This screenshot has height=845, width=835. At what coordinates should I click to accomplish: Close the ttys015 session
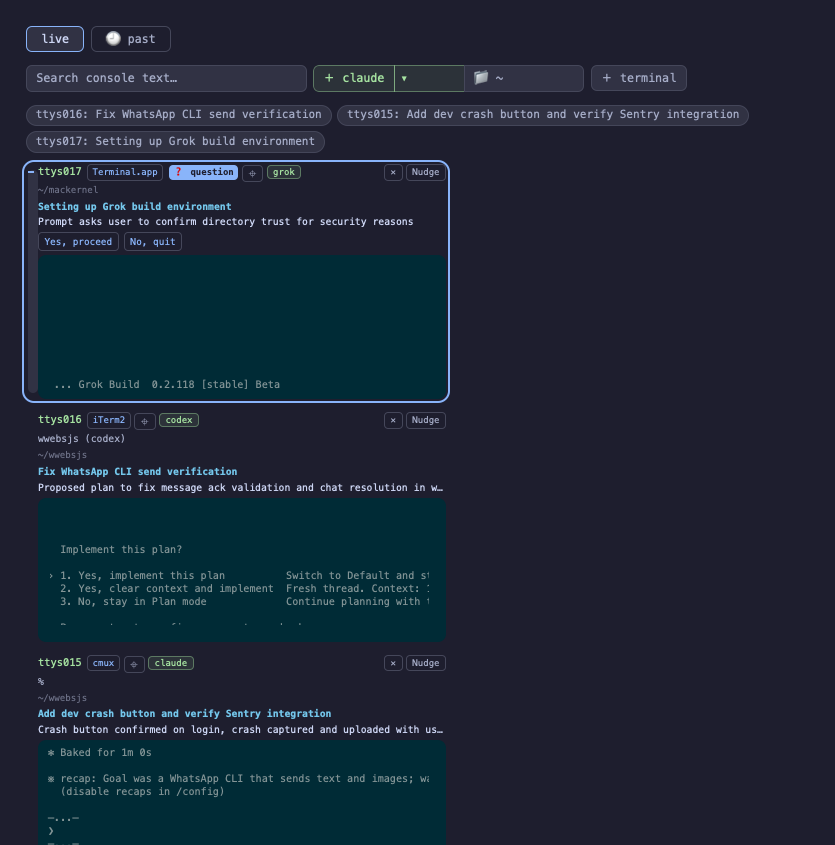[393, 663]
